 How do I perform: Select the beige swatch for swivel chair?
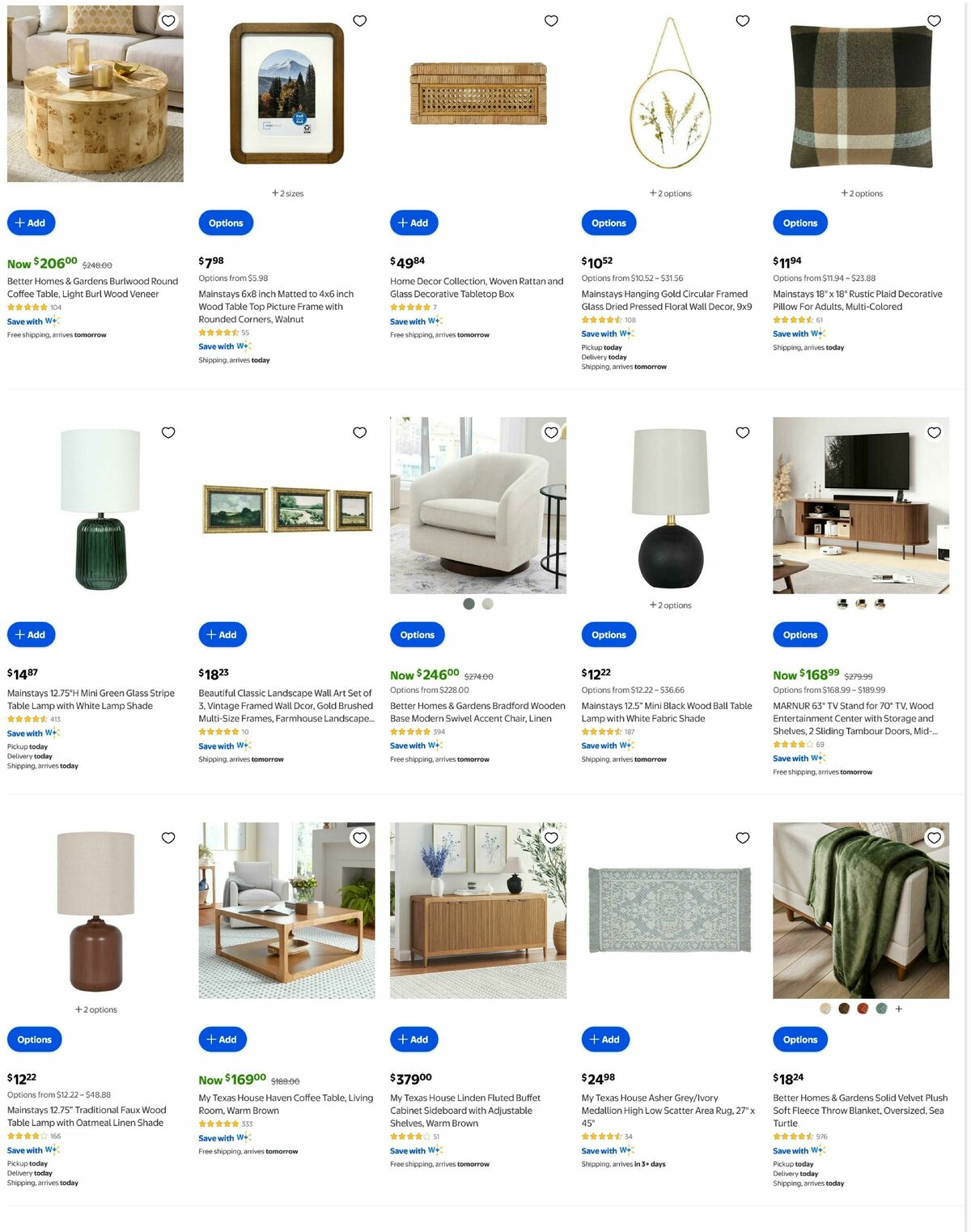pos(487,604)
